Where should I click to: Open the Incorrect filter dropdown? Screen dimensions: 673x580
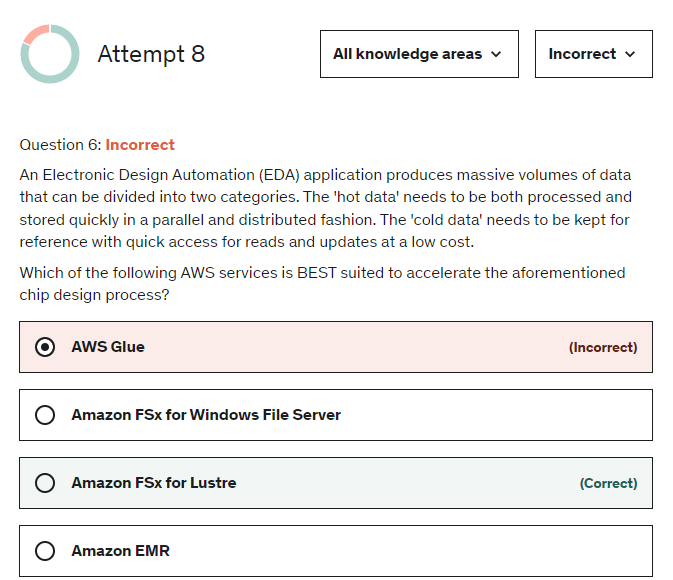(x=593, y=54)
